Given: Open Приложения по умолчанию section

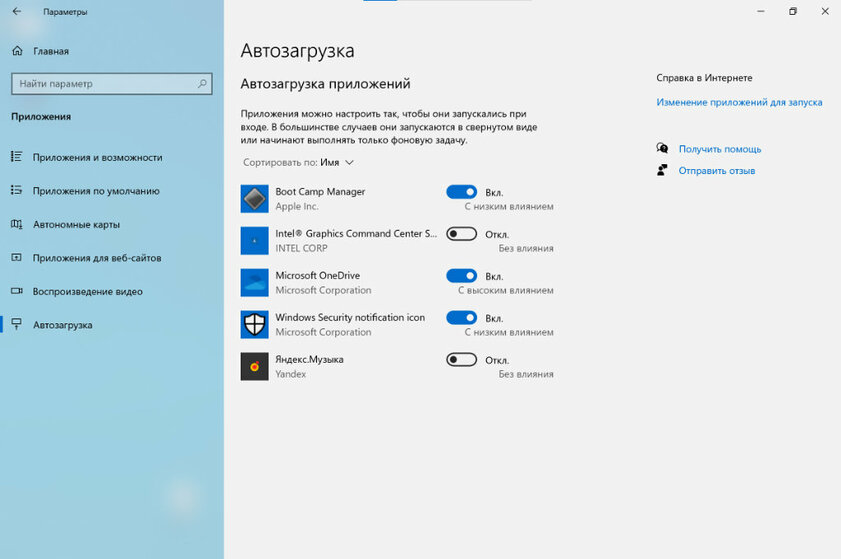Looking at the screenshot, I should pyautogui.click(x=96, y=191).
